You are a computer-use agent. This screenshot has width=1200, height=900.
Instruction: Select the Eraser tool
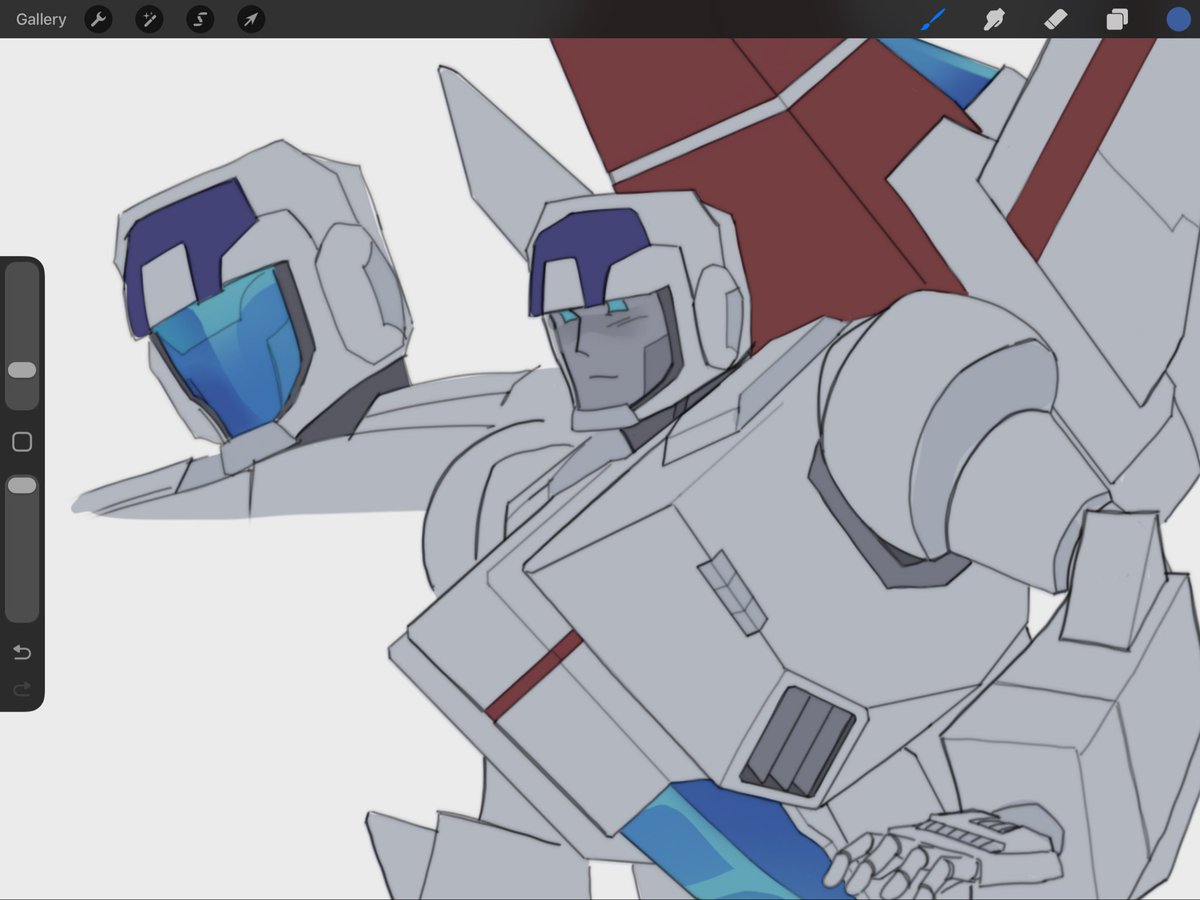pos(1055,19)
